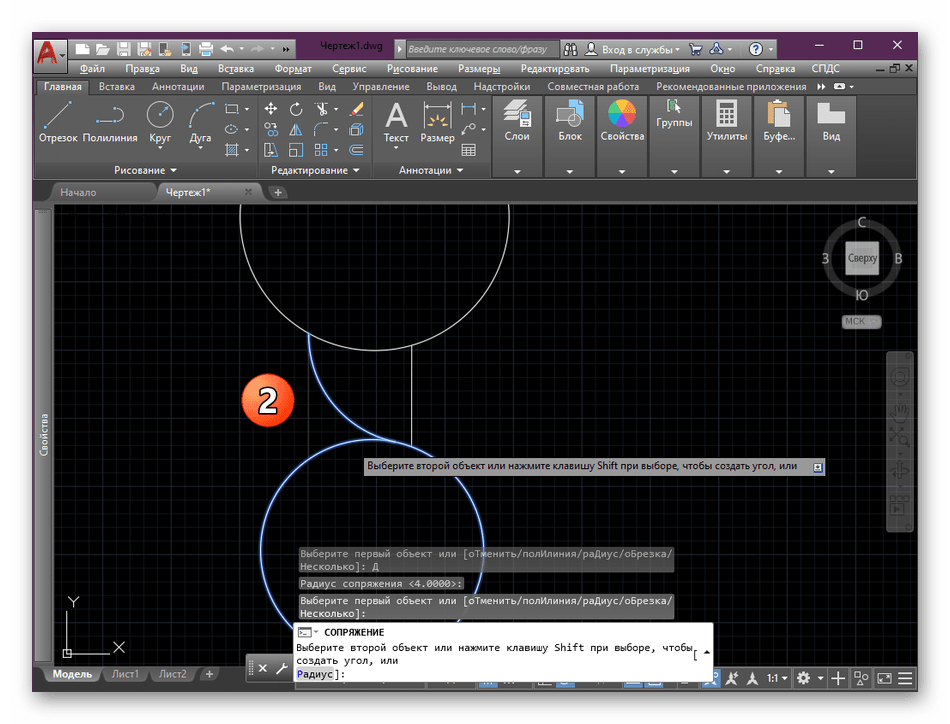950x724 pixels.
Task: Toggle isolate objects status icon
Action: point(861,679)
